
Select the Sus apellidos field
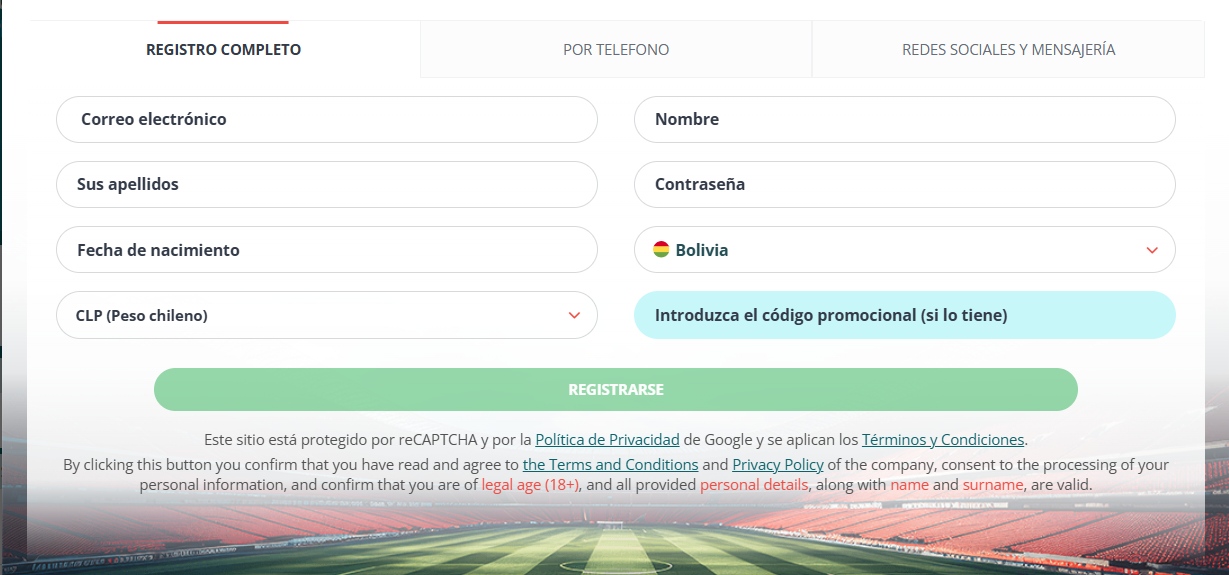[326, 184]
